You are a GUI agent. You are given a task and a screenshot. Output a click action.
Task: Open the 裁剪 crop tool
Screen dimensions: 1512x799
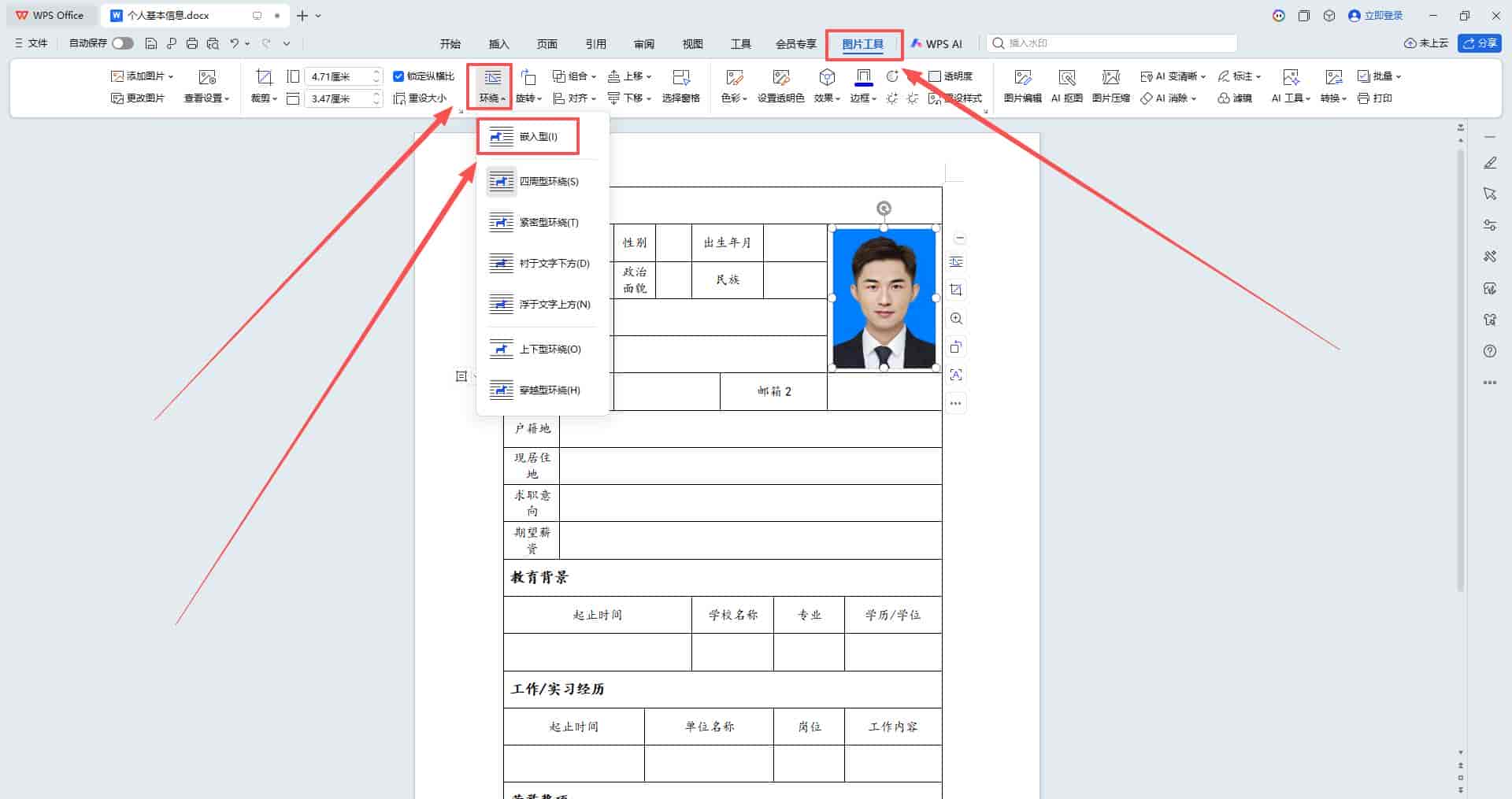click(x=264, y=87)
